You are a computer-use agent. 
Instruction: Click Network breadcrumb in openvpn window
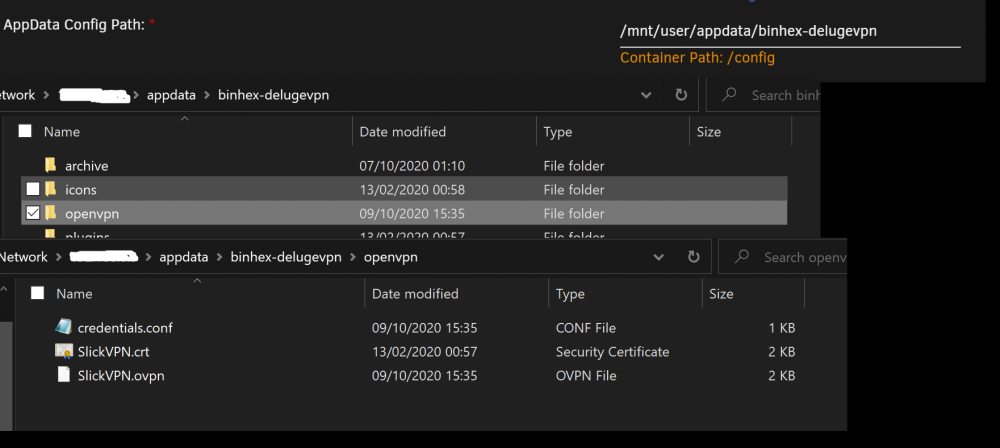tap(24, 257)
